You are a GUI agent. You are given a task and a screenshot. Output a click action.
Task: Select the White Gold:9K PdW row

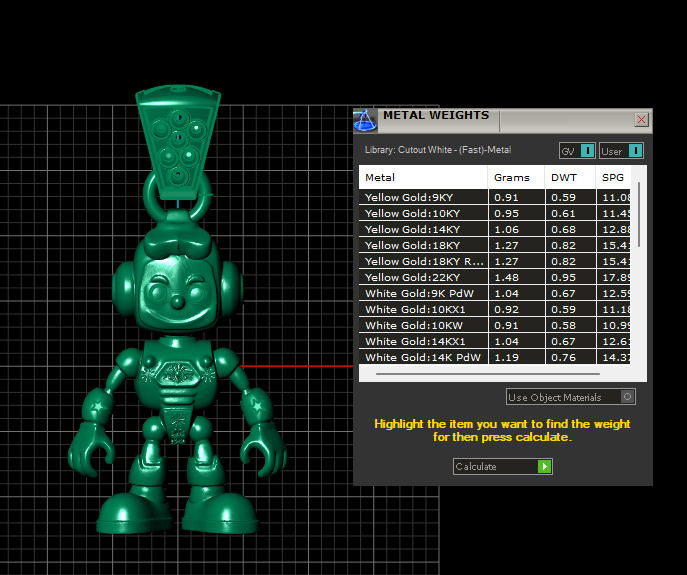pyautogui.click(x=494, y=293)
